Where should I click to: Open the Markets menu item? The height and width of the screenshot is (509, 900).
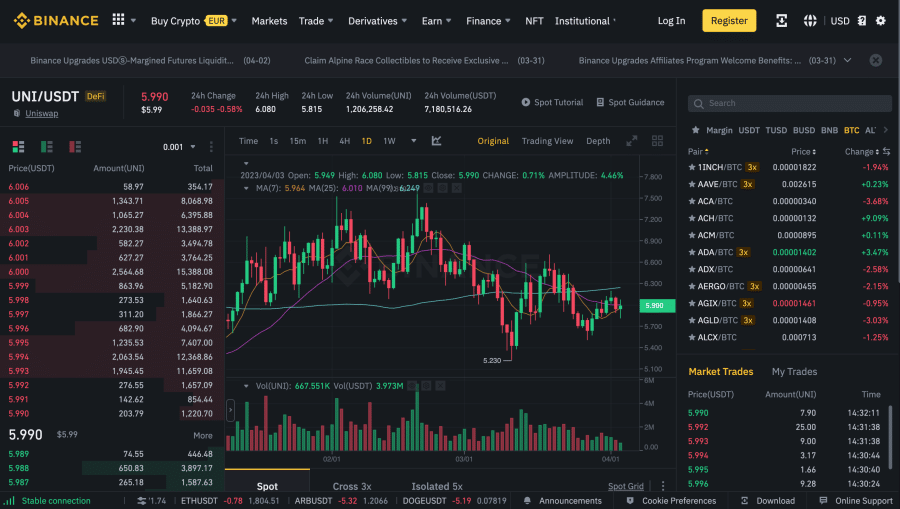pos(269,21)
